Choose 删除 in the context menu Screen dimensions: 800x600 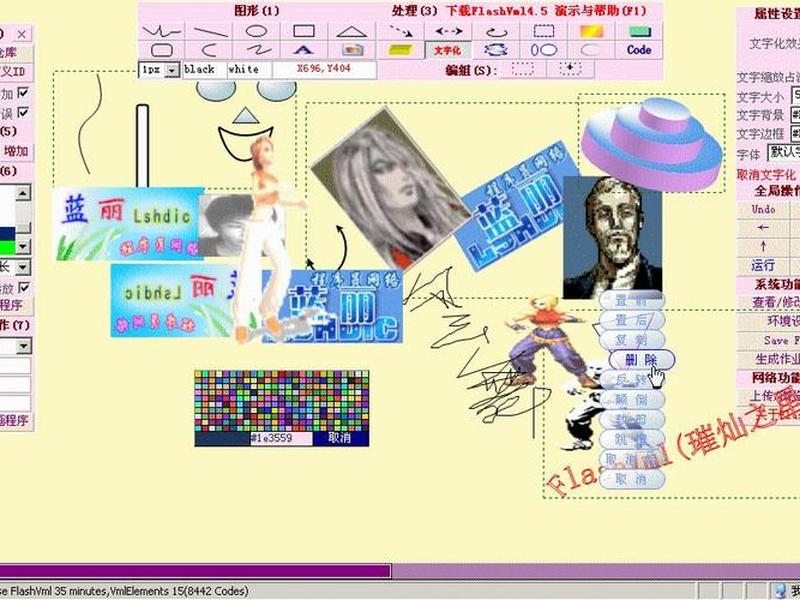[642, 360]
